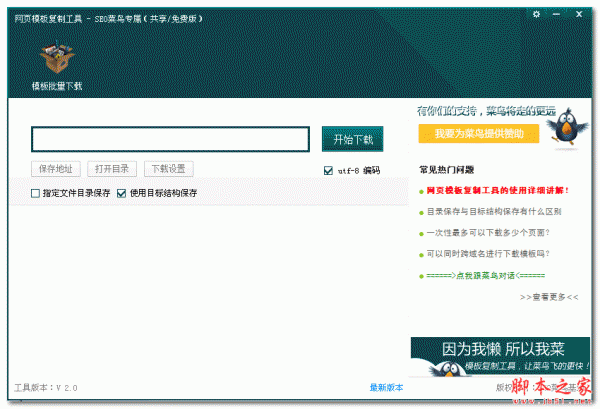Uncheck 使用目标结构保存 option
The width and height of the screenshot is (600, 409).
click(x=122, y=194)
